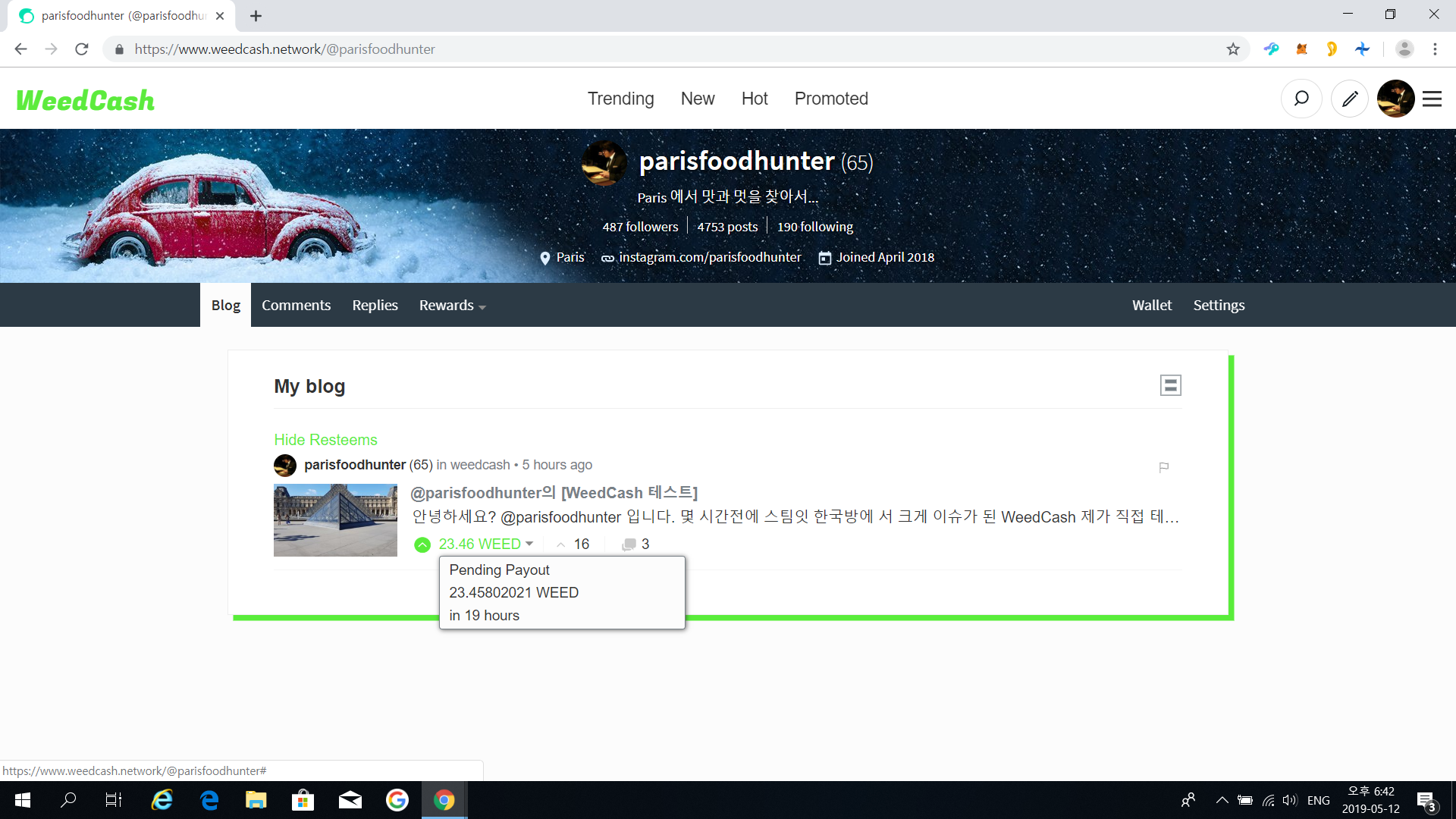Open the Settings tab

(x=1219, y=305)
